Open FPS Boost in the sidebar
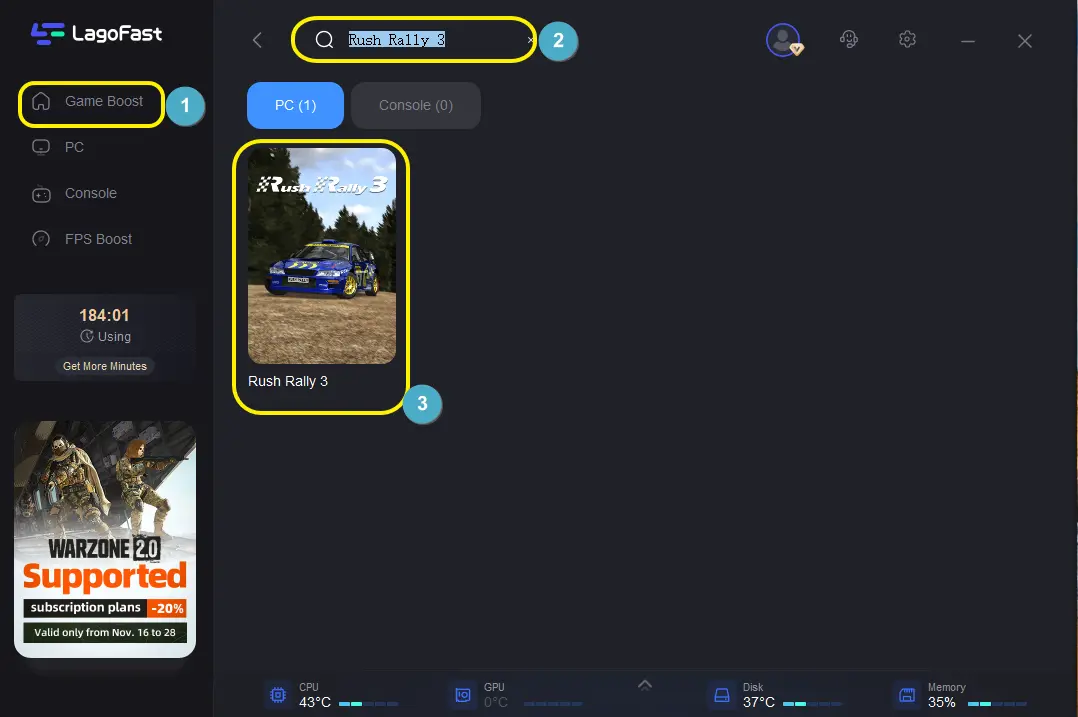The height and width of the screenshot is (717, 1078). click(98, 239)
